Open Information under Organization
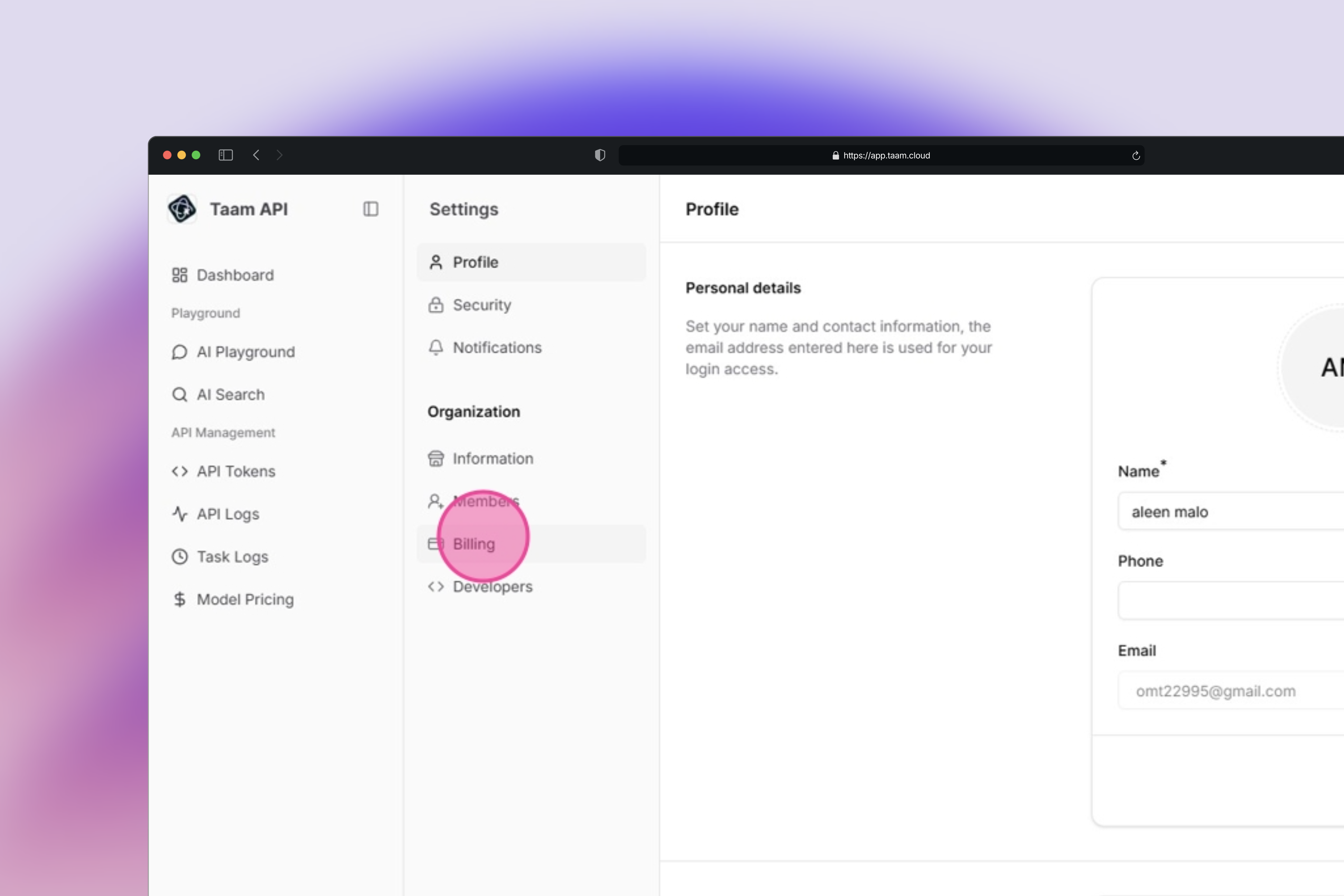Image resolution: width=1344 pixels, height=896 pixels. point(493,458)
